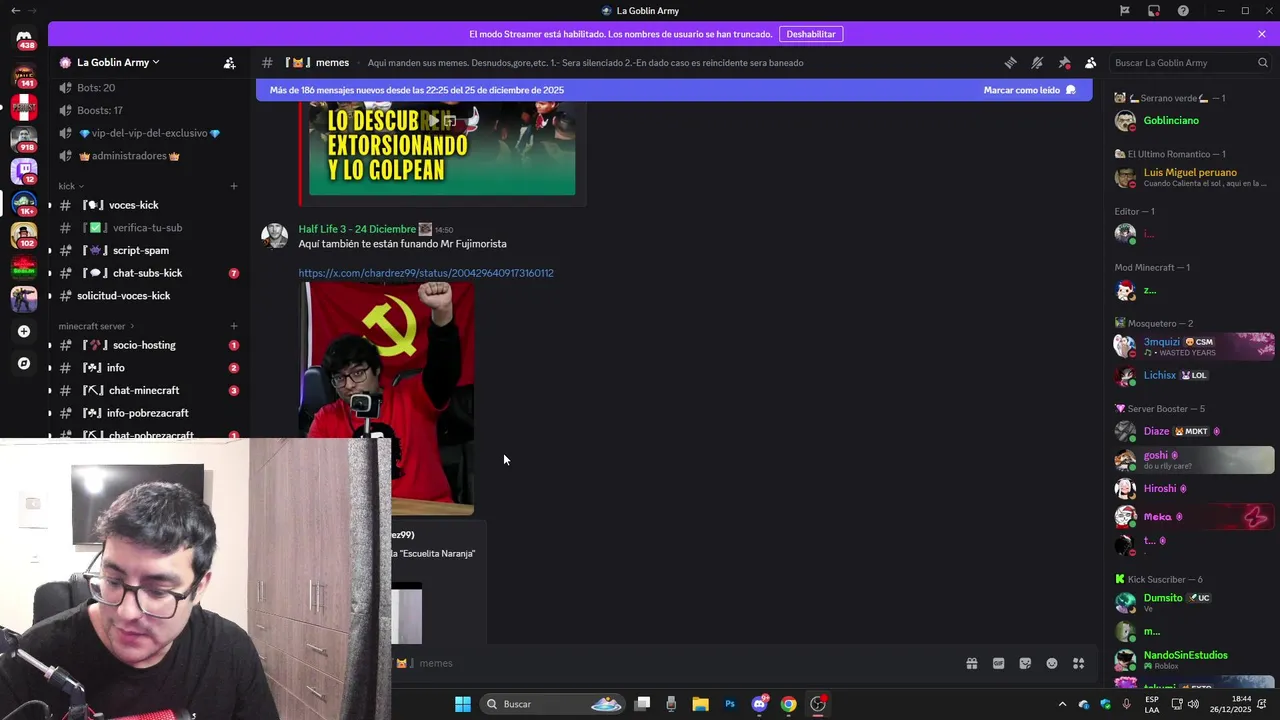Open the x.com chardrez99 status link
The width and height of the screenshot is (1280, 720).
tap(426, 273)
